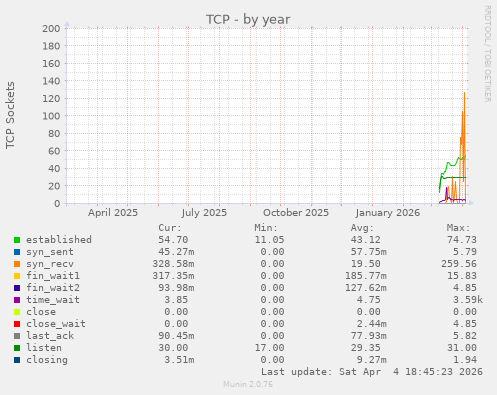Click the 'TCP Sockets' axis label
This screenshot has height=395, width=497.
(x=10, y=115)
